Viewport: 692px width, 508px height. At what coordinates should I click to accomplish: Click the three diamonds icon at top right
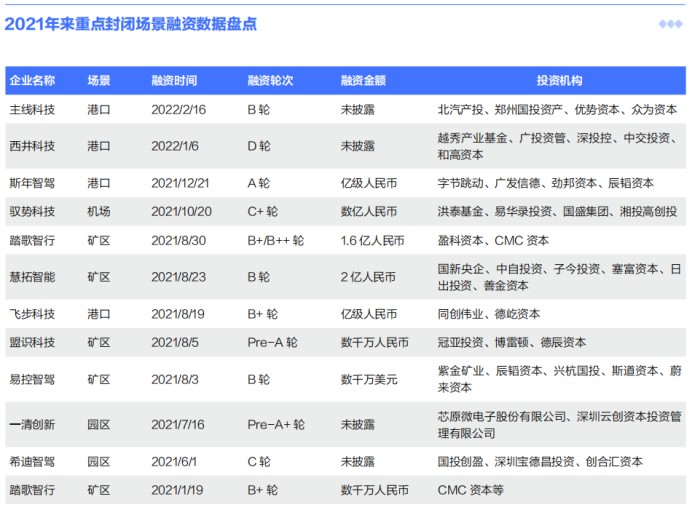[670, 24]
